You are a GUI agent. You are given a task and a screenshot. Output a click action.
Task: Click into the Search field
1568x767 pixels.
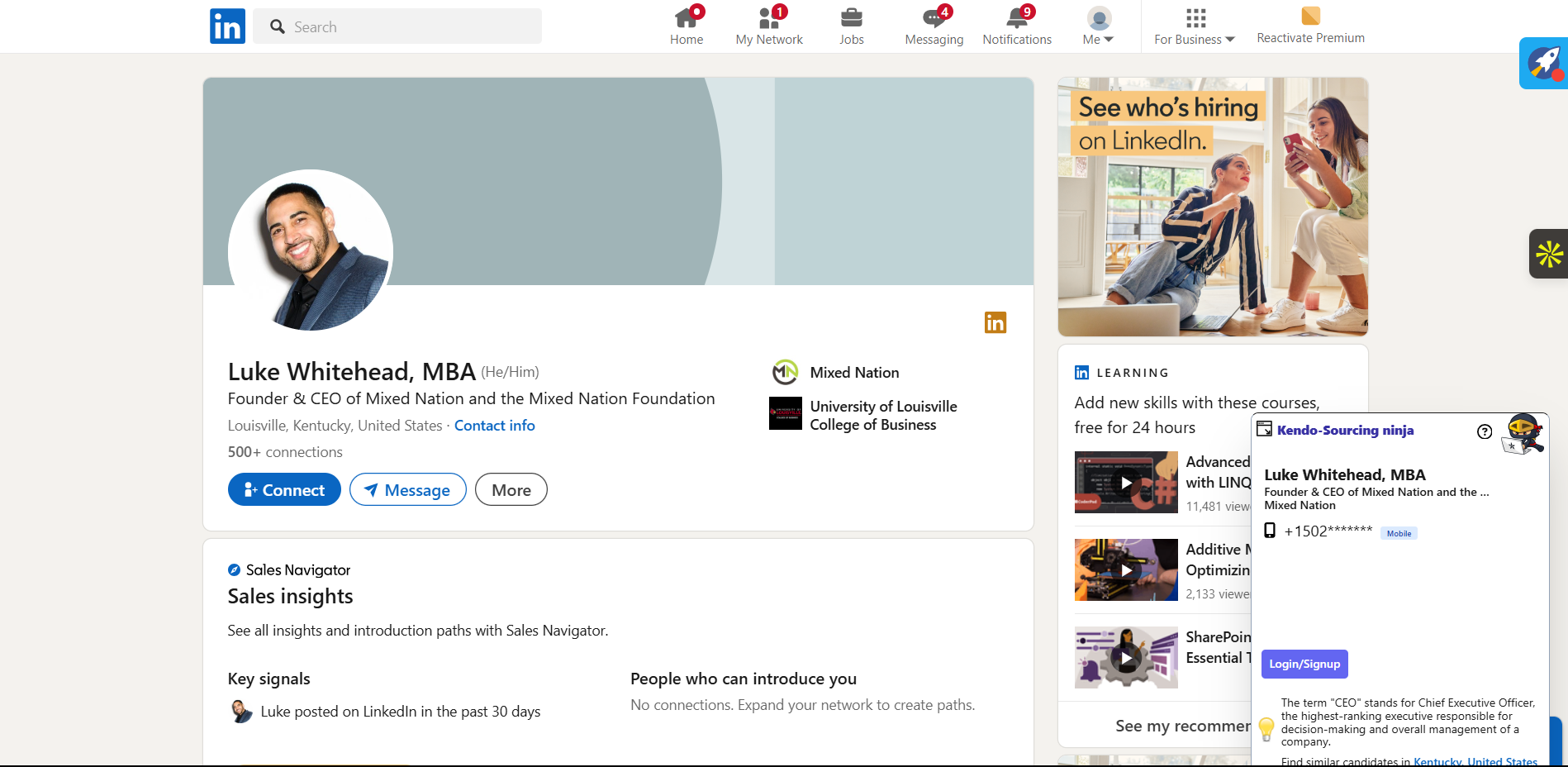(397, 26)
